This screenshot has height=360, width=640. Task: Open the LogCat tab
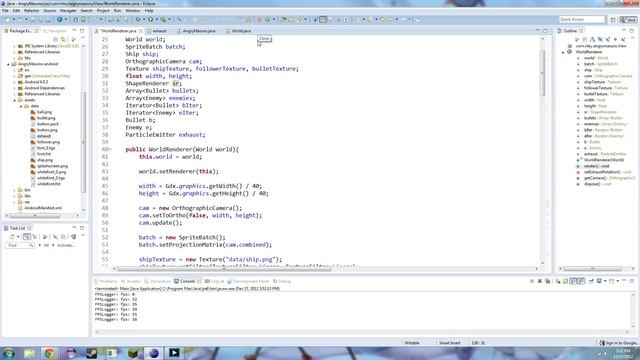pyautogui.click(x=215, y=281)
